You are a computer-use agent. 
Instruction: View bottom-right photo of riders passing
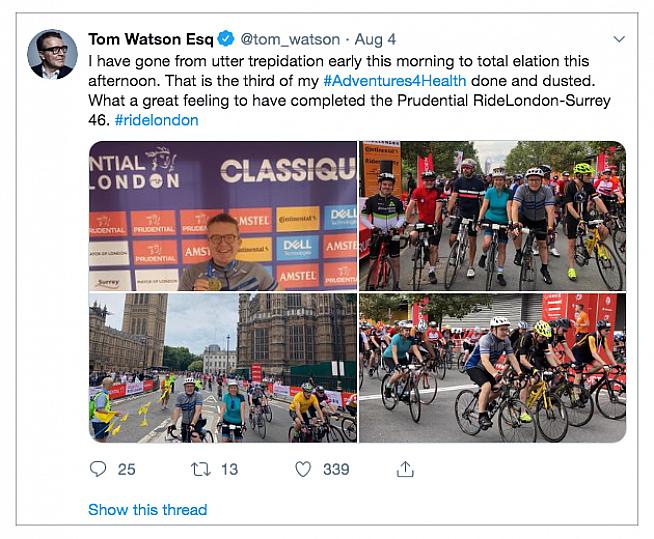click(x=492, y=367)
